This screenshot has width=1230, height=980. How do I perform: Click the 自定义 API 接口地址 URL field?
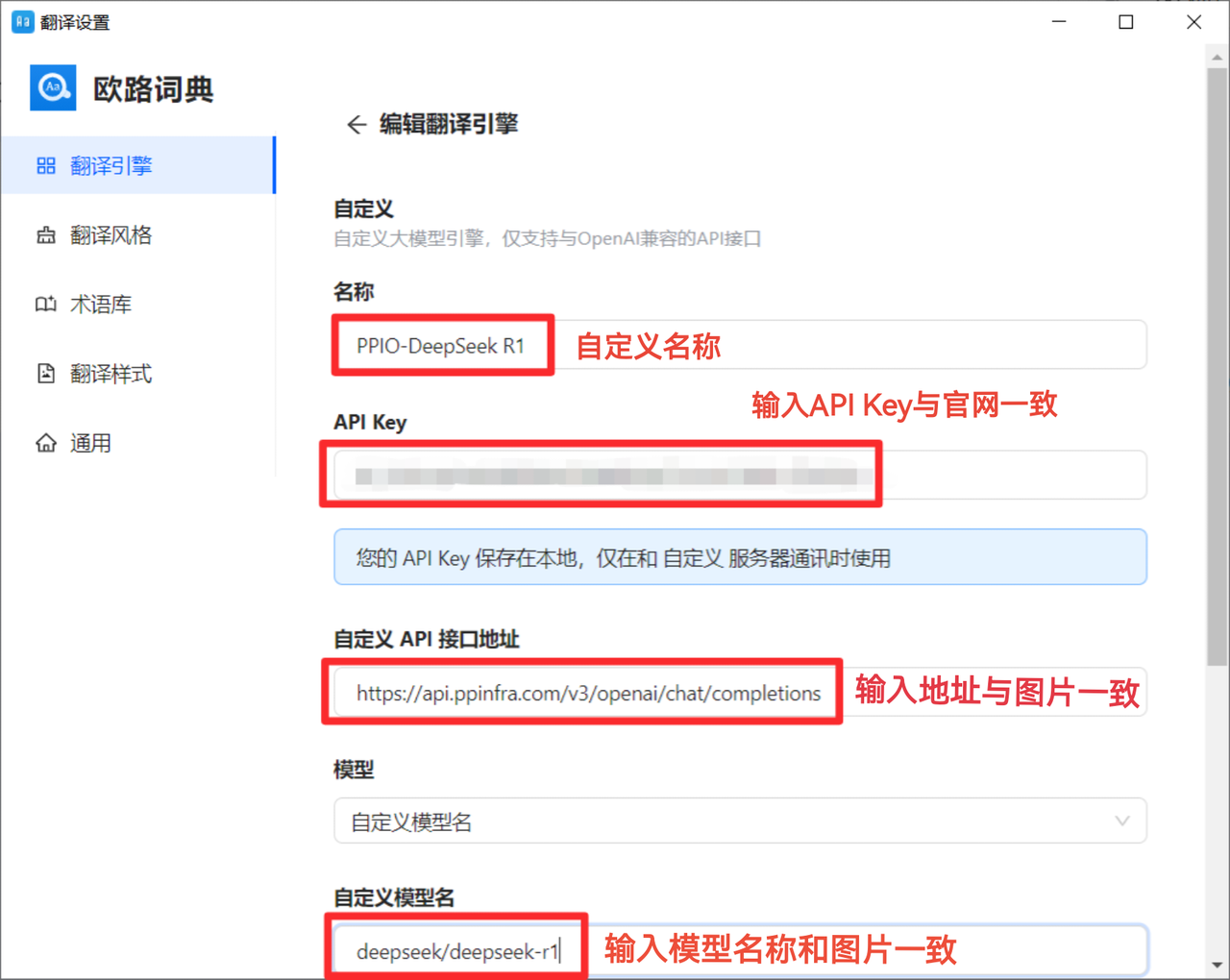740,693
